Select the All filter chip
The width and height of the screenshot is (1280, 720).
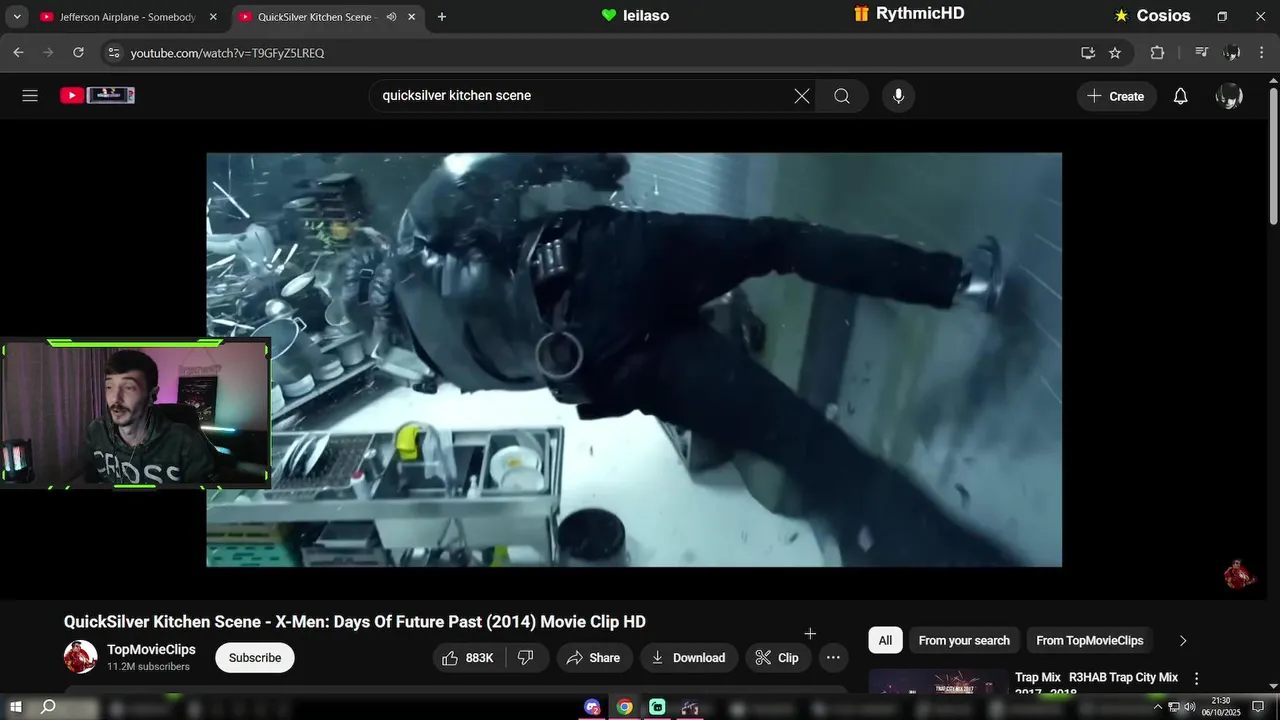[885, 640]
